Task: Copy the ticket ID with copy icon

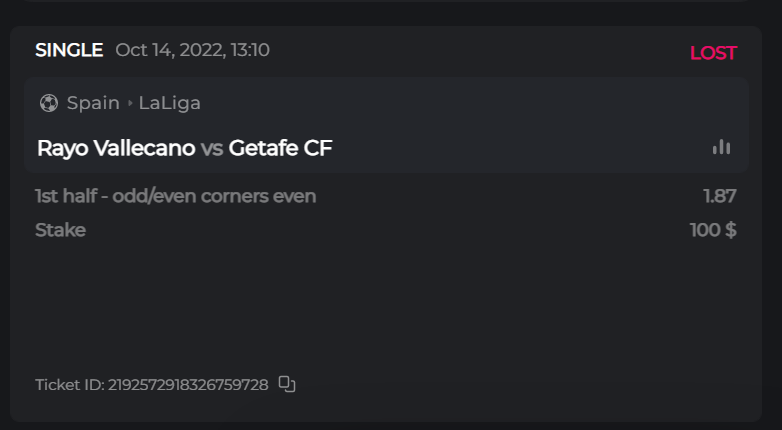Action: tap(287, 384)
